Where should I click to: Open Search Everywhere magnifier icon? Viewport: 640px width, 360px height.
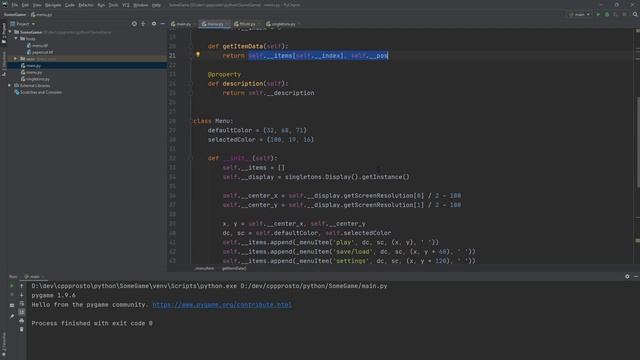tap(635, 14)
